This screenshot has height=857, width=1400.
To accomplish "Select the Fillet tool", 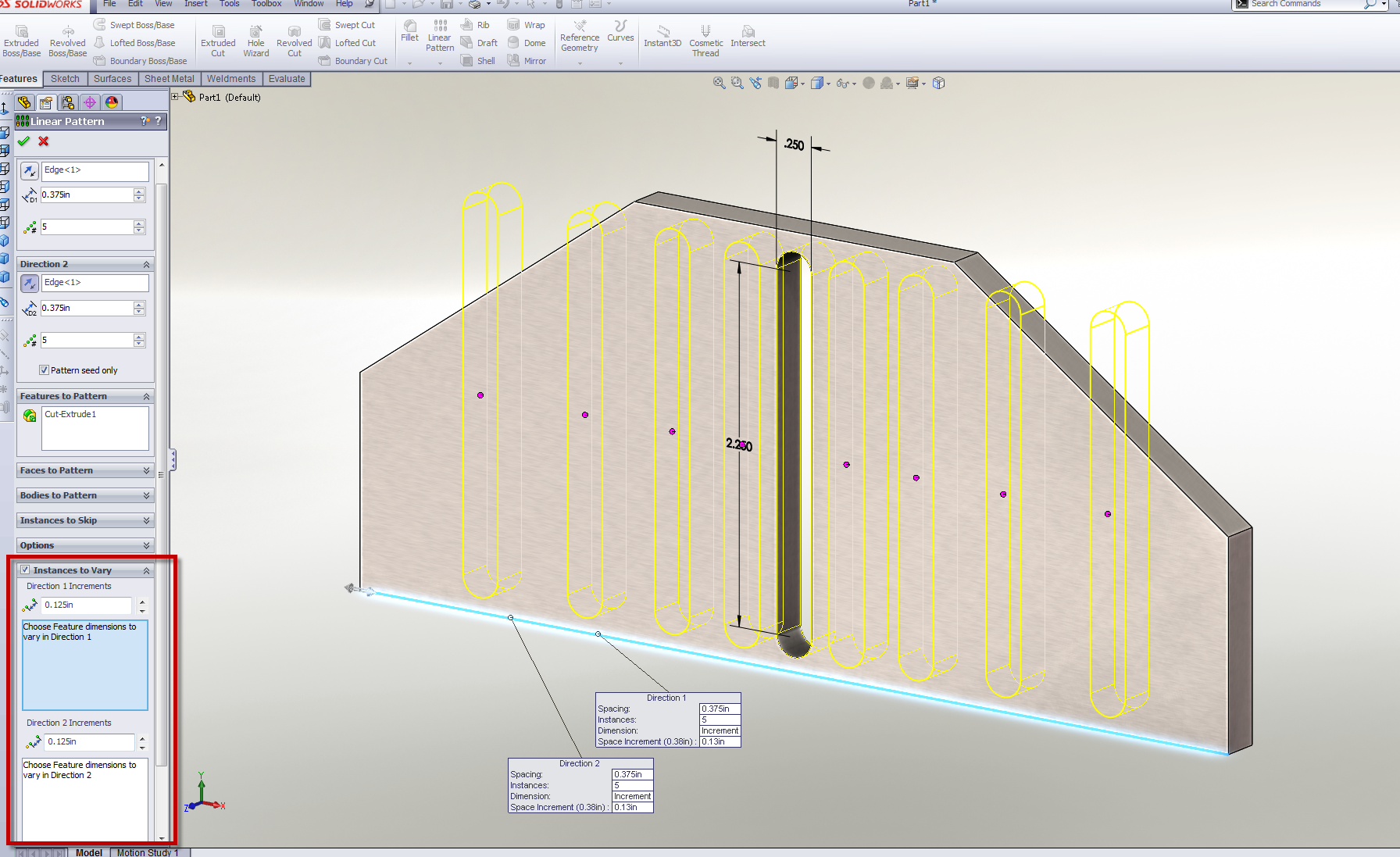I will 409,31.
